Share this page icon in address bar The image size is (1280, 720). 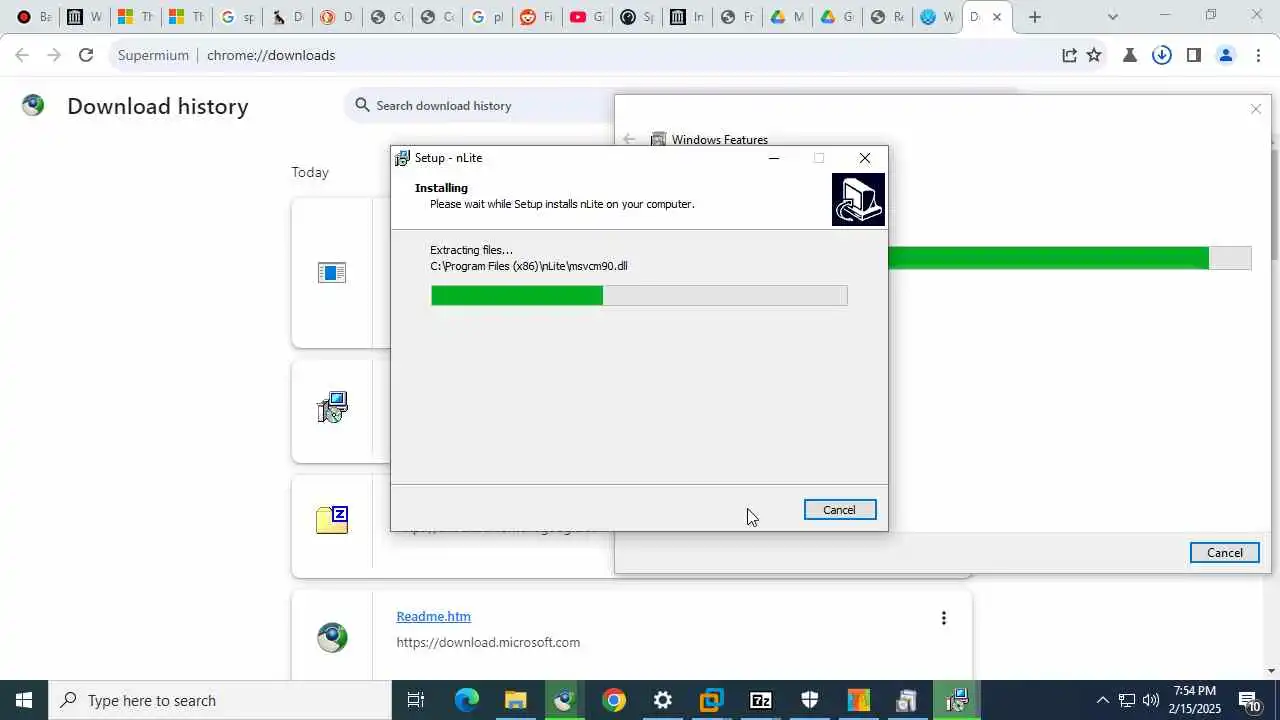1069,55
